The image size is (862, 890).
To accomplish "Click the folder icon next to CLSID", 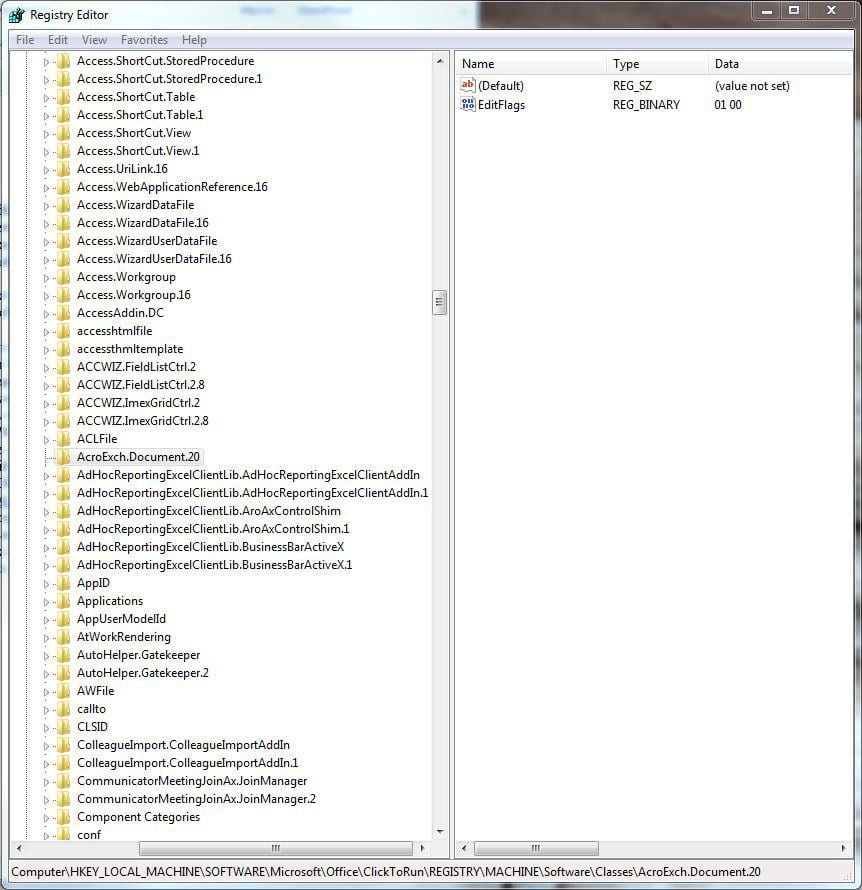I will [62, 726].
